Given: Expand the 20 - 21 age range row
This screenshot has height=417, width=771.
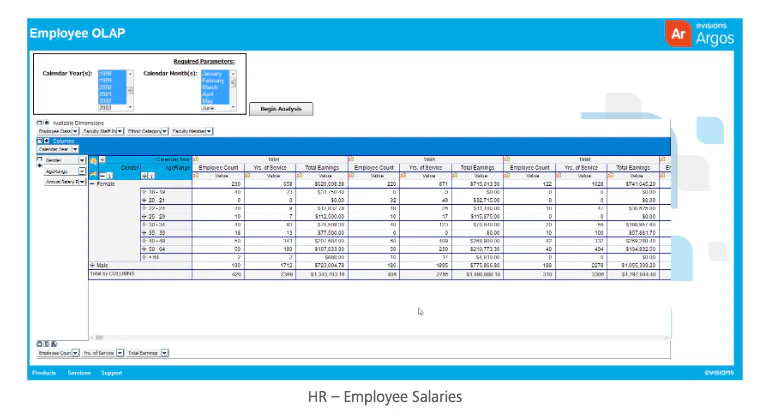Looking at the screenshot, I should 144,200.
